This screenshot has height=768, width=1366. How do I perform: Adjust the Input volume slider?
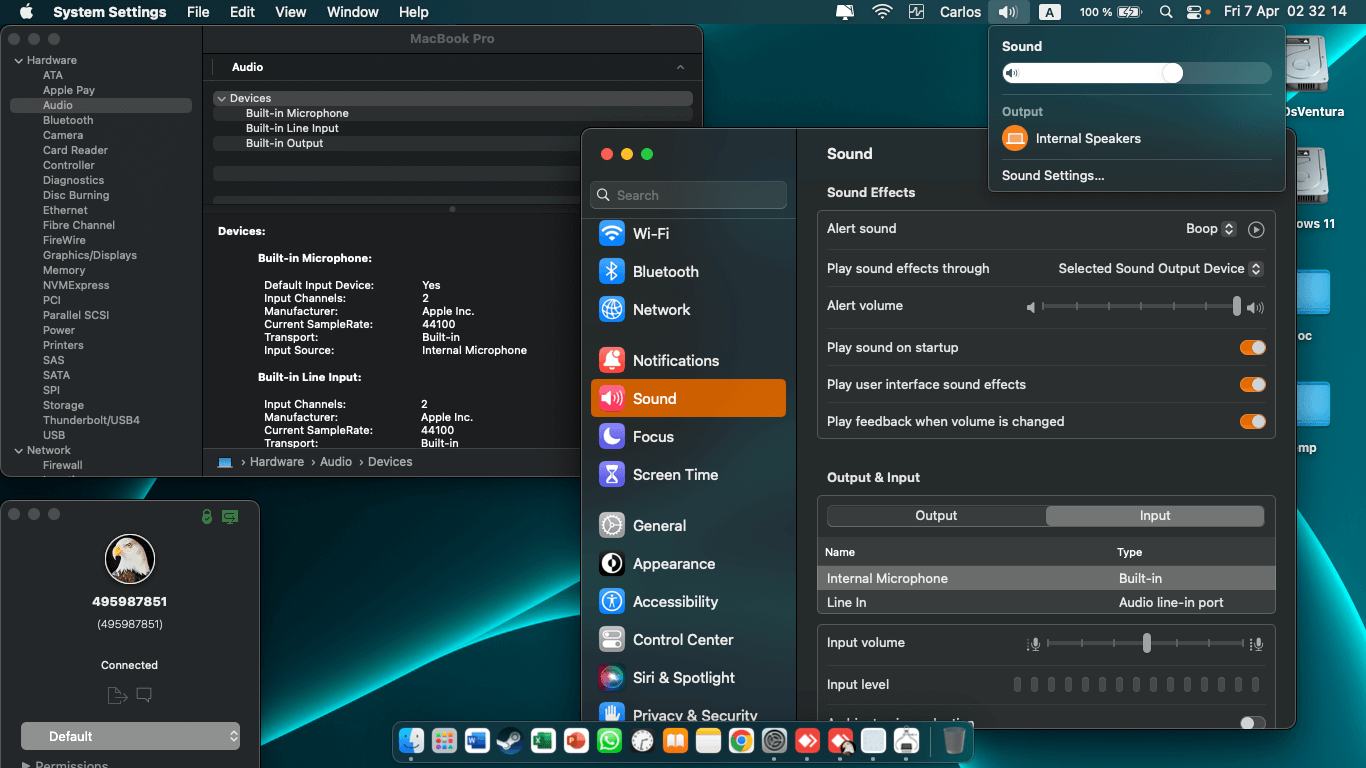(x=1147, y=644)
